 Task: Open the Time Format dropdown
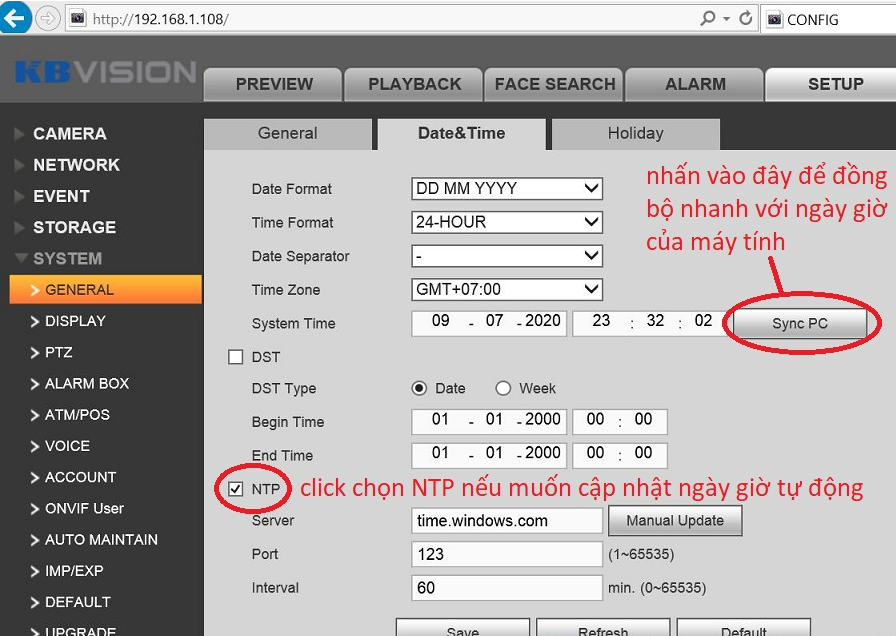tap(507, 223)
